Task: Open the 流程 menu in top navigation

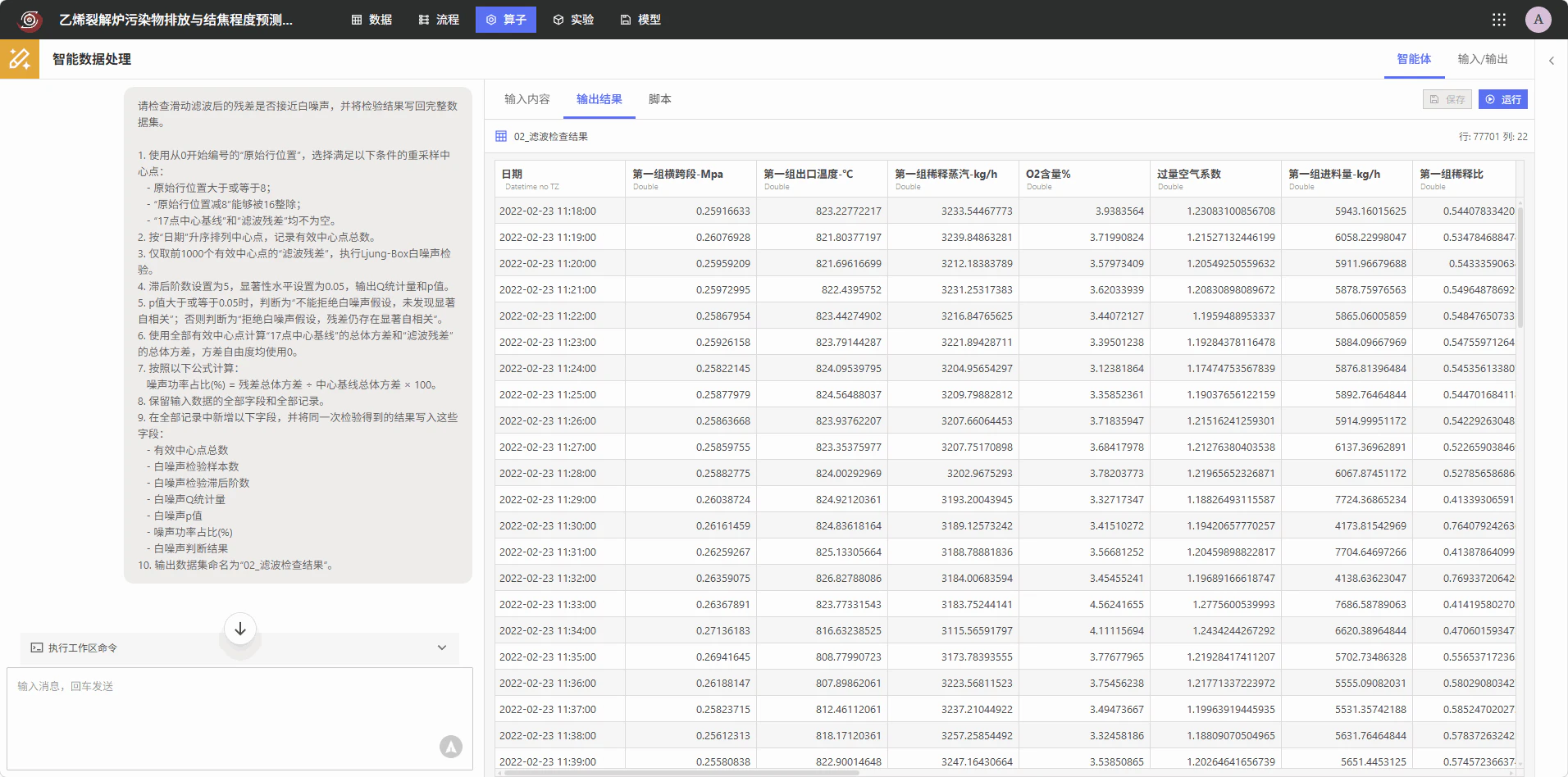Action: coord(439,20)
